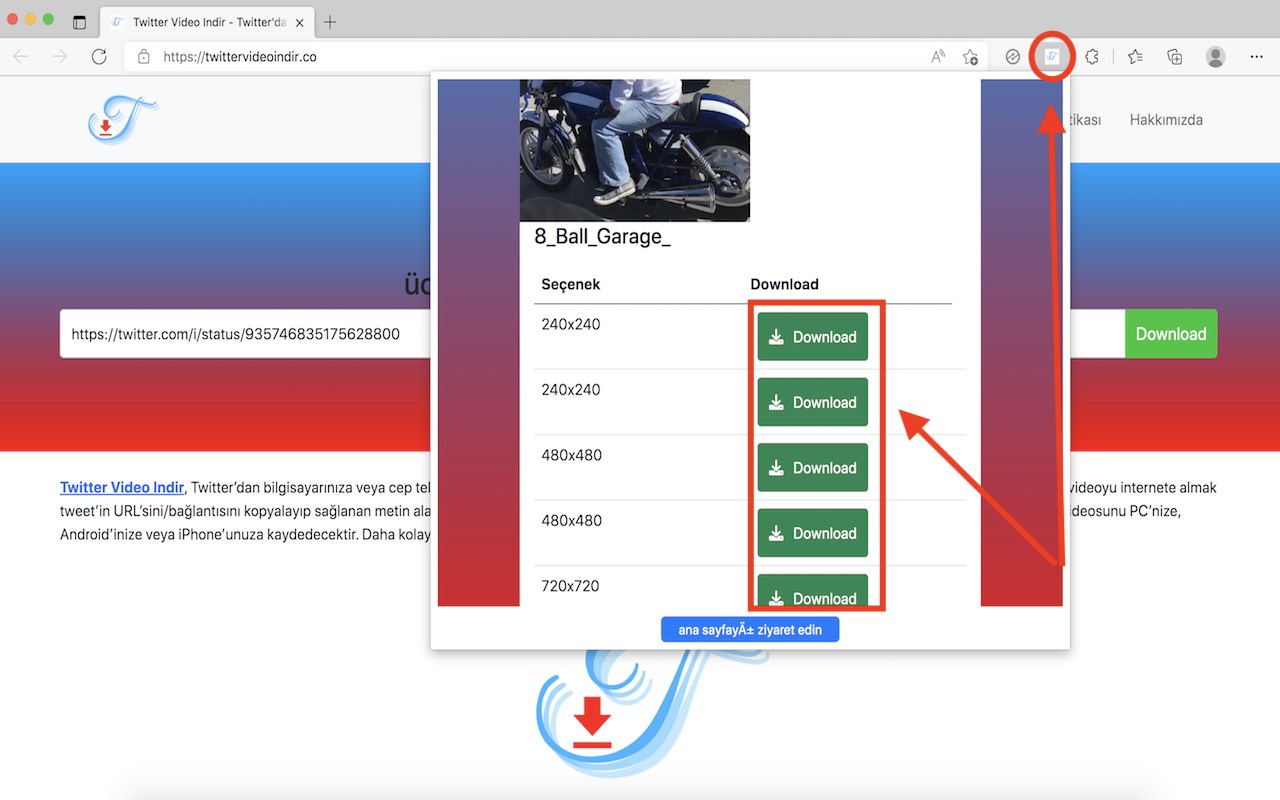Open the Favorites list in toolbar

(1135, 57)
